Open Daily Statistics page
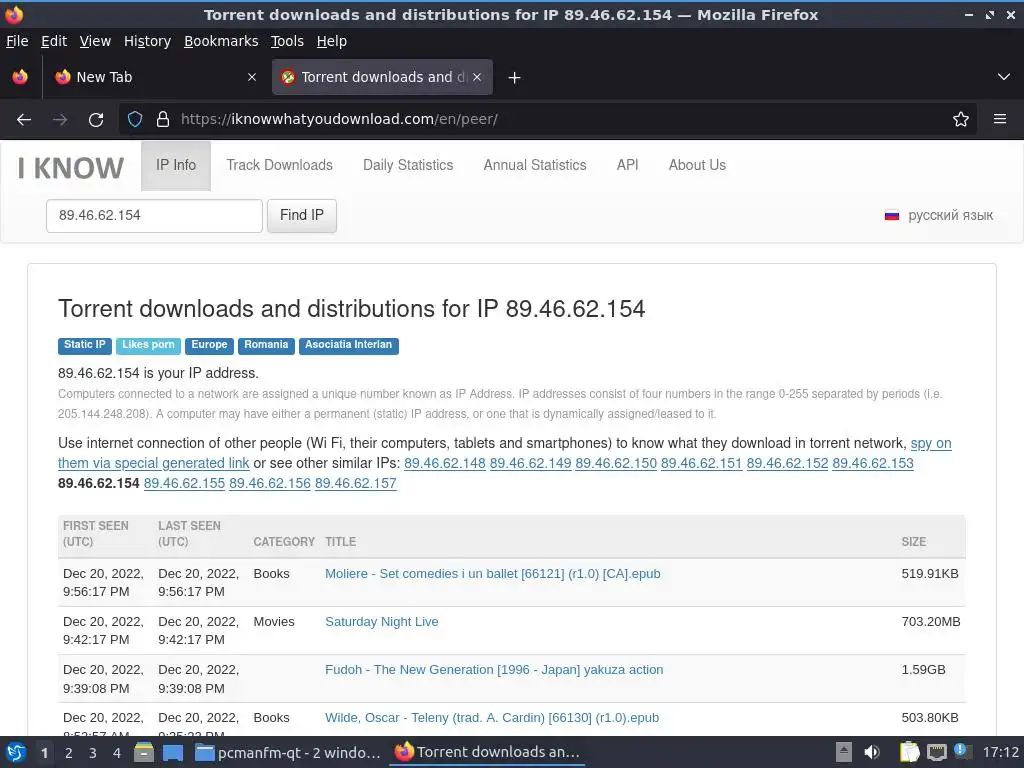This screenshot has height=768, width=1024. [x=408, y=165]
